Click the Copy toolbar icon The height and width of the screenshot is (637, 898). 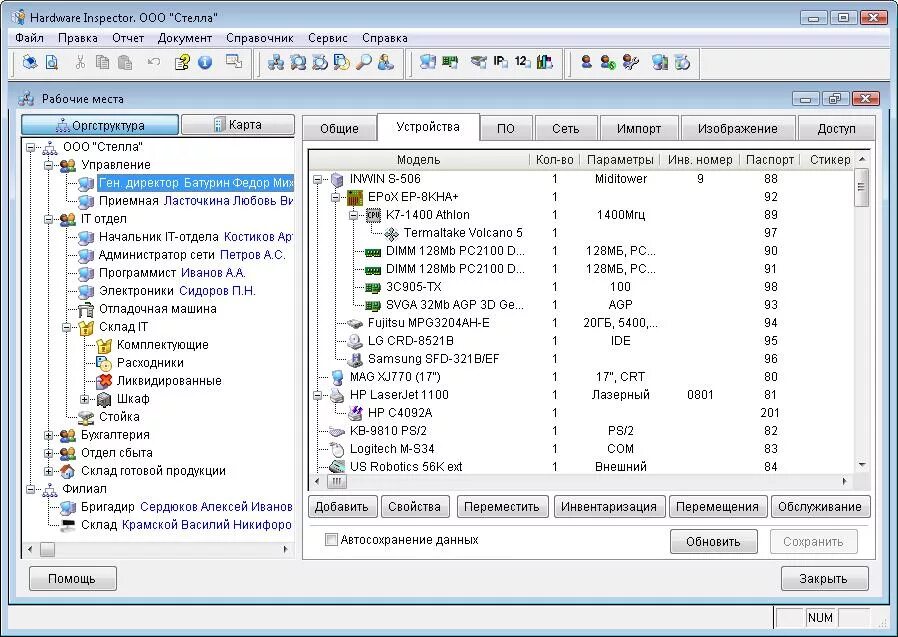[x=103, y=62]
